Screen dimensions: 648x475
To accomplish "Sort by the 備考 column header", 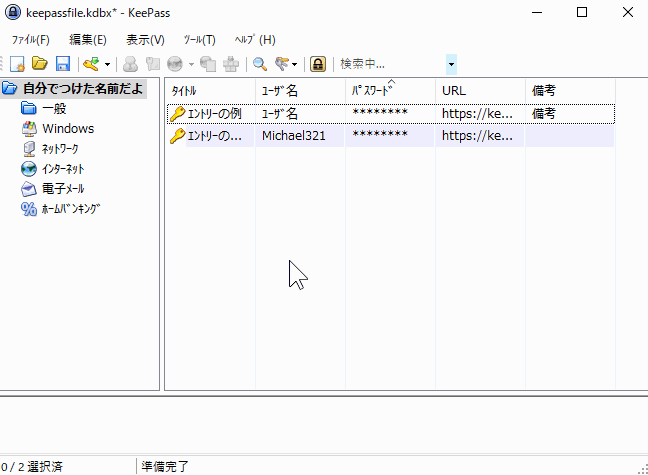I will click(571, 91).
